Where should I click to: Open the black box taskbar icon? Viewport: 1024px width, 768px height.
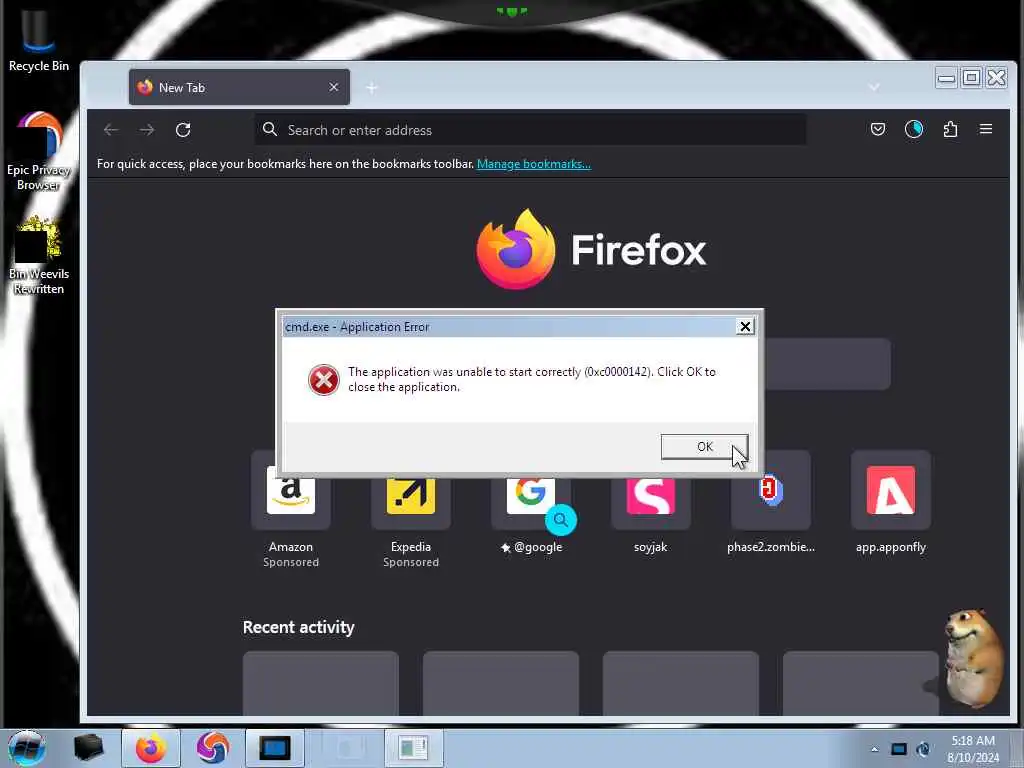(x=88, y=748)
